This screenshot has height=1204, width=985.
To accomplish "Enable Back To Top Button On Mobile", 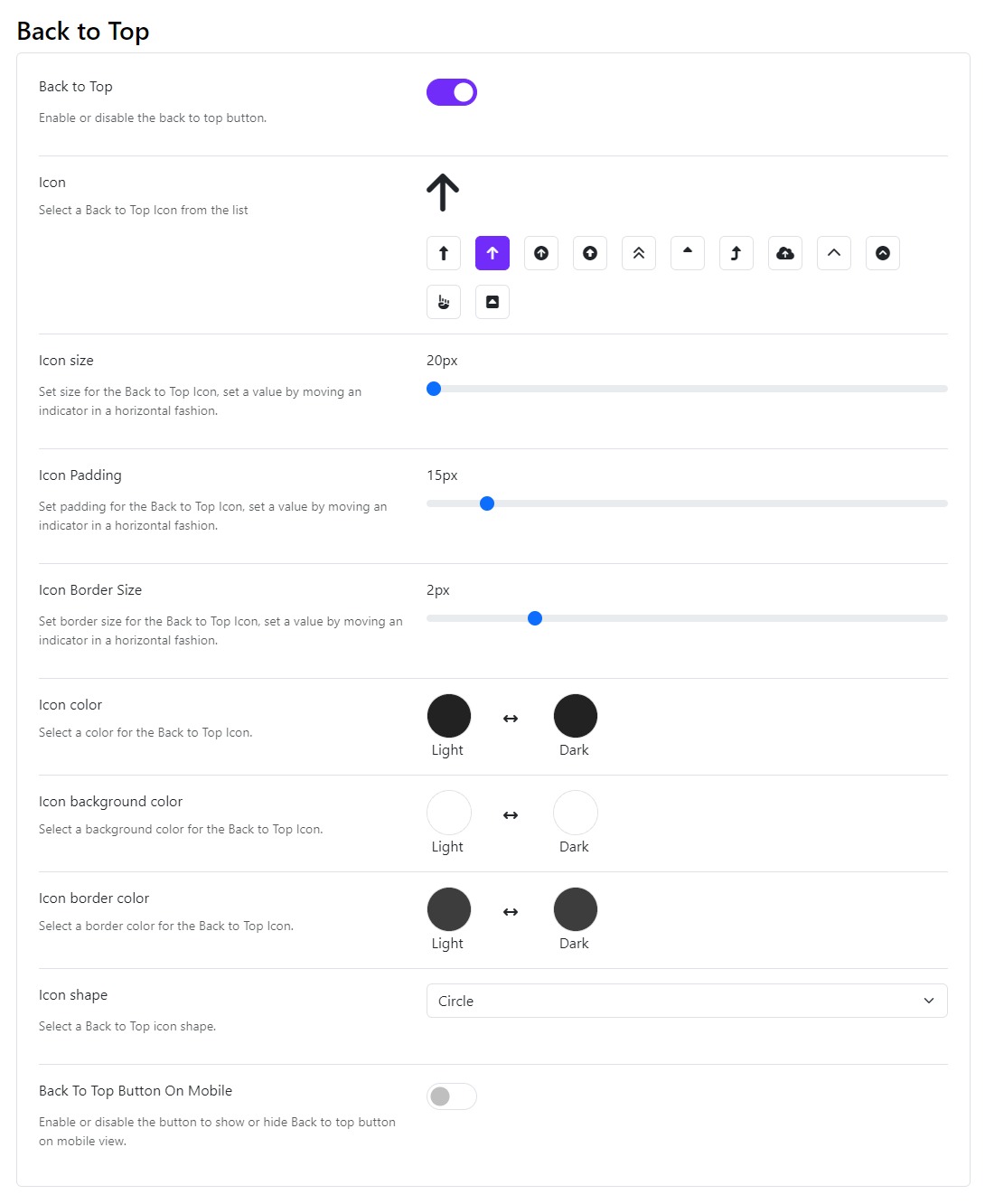I will point(452,1096).
